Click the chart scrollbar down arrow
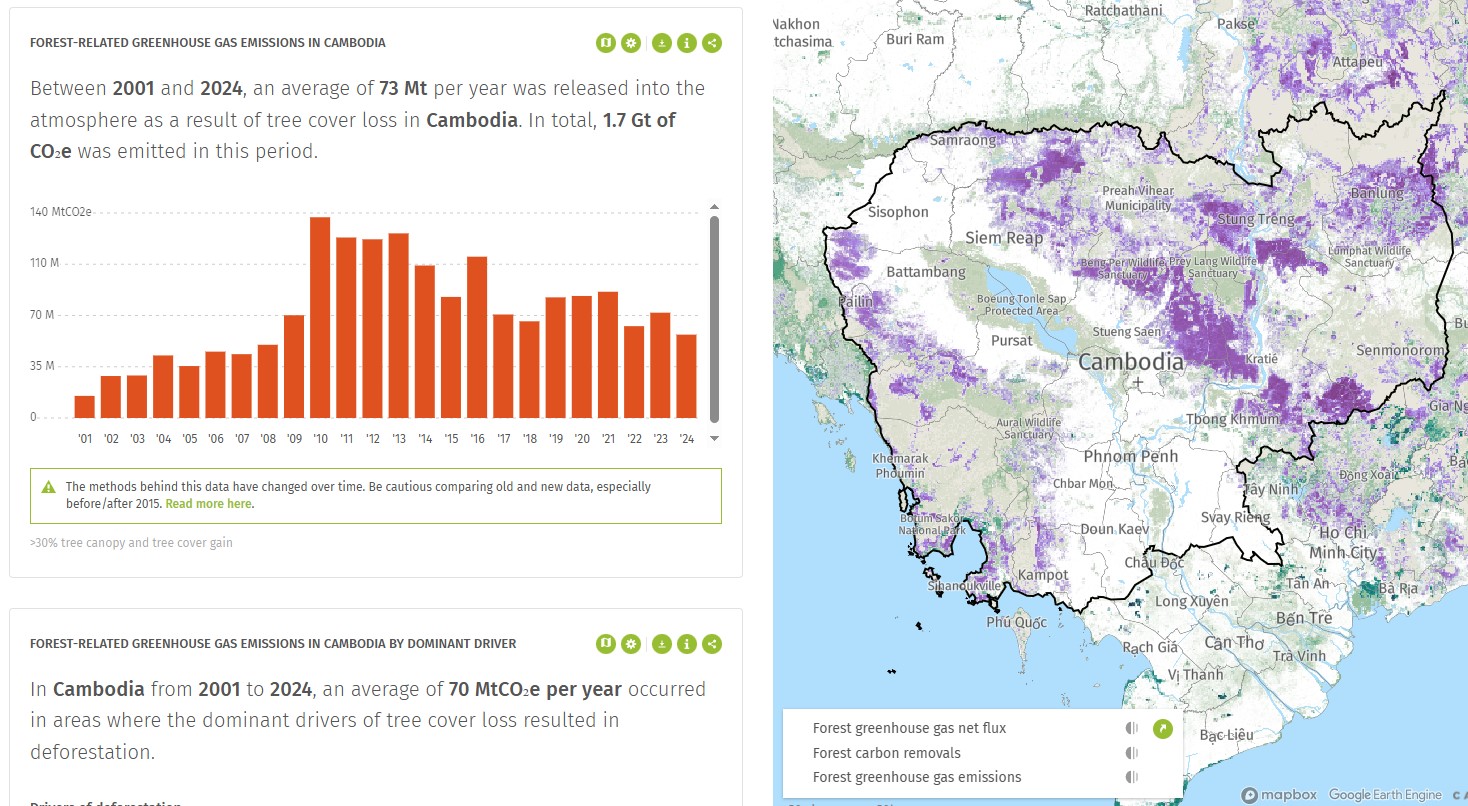The width and height of the screenshot is (1468, 806). coord(714,438)
